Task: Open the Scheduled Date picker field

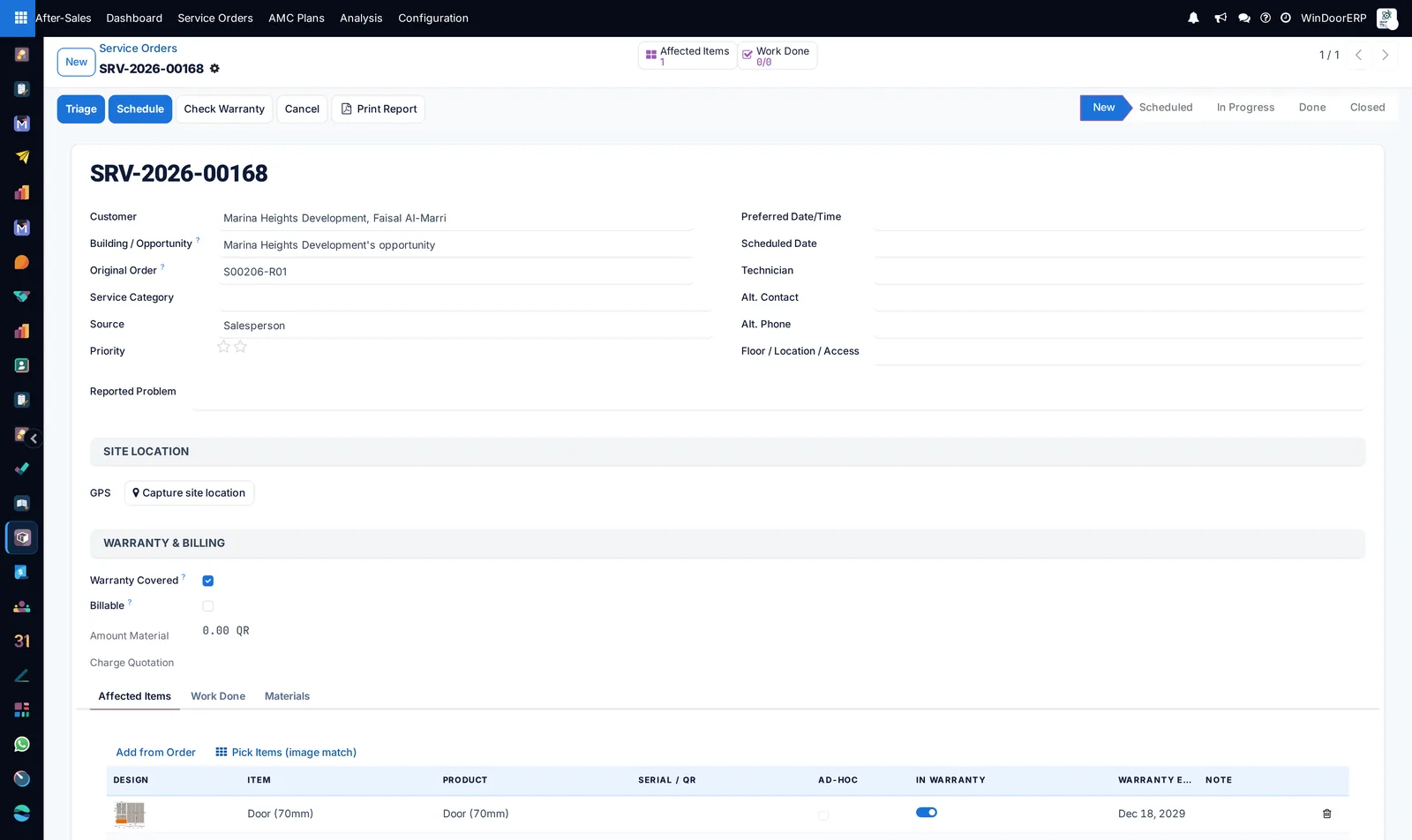Action: pyautogui.click(x=1119, y=244)
